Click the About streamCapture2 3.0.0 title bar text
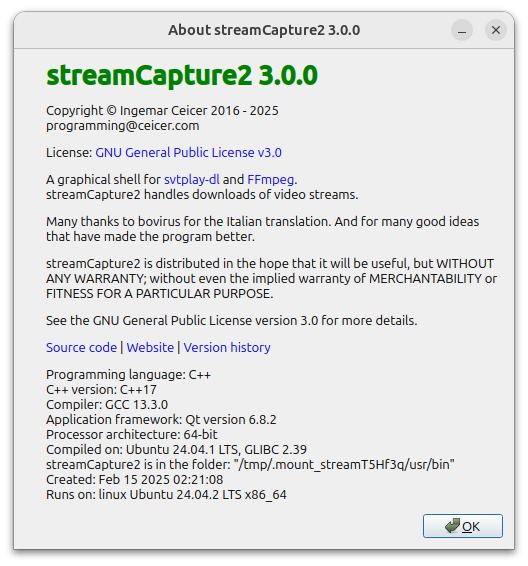 [x=264, y=30]
